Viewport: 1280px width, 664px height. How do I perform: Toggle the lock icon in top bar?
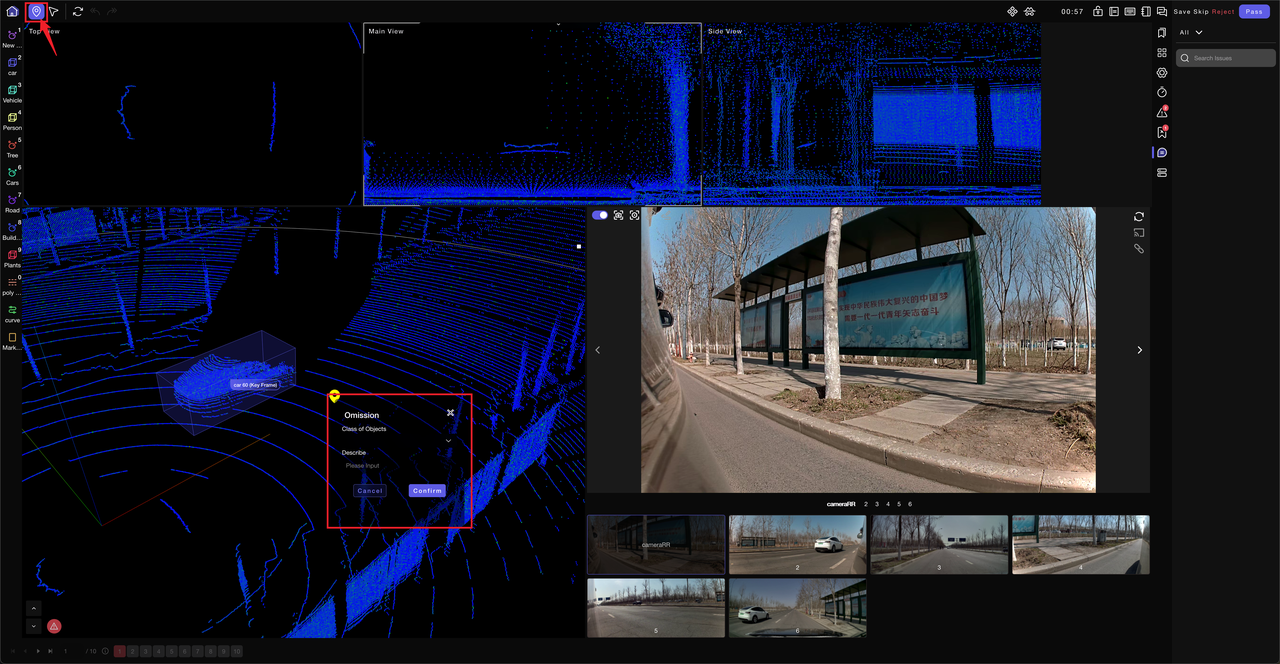(x=1098, y=11)
